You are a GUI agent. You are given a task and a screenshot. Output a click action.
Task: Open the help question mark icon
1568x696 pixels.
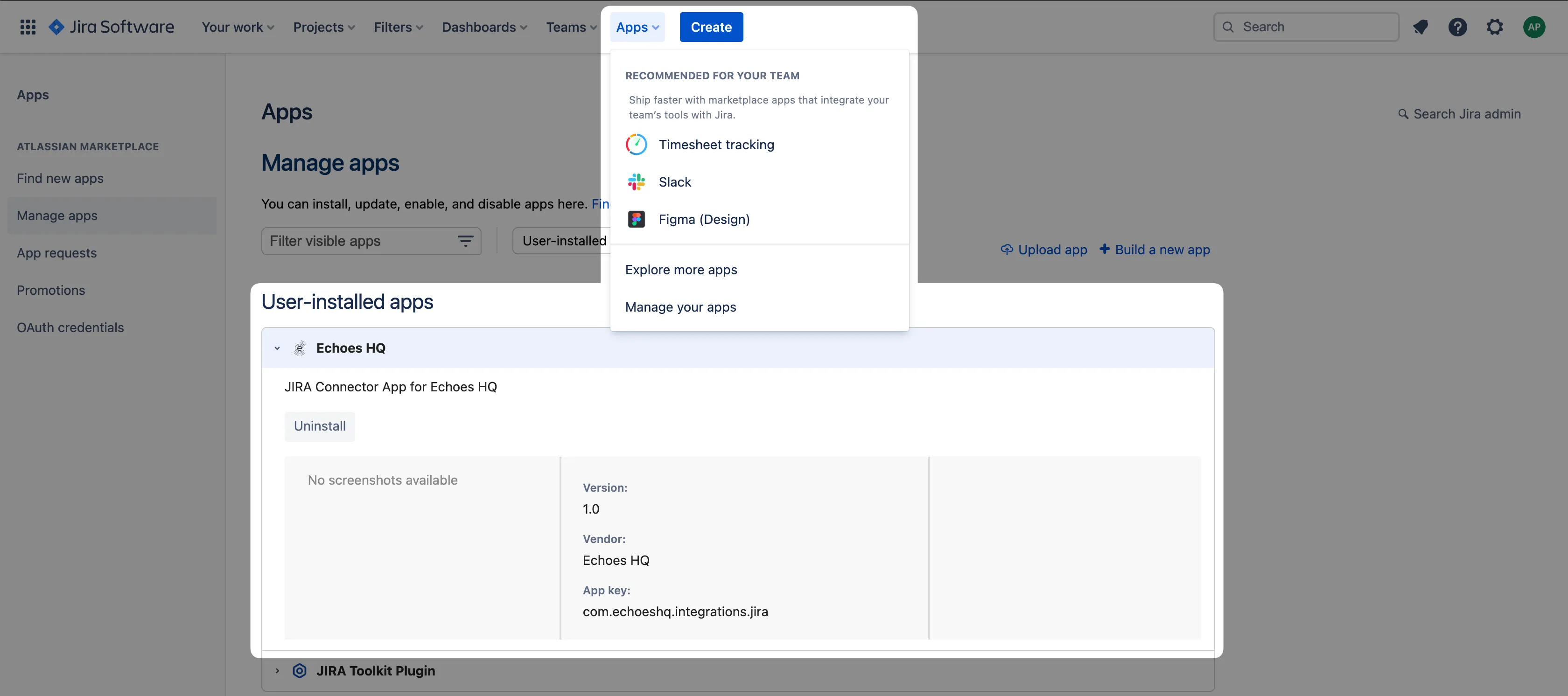point(1457,27)
